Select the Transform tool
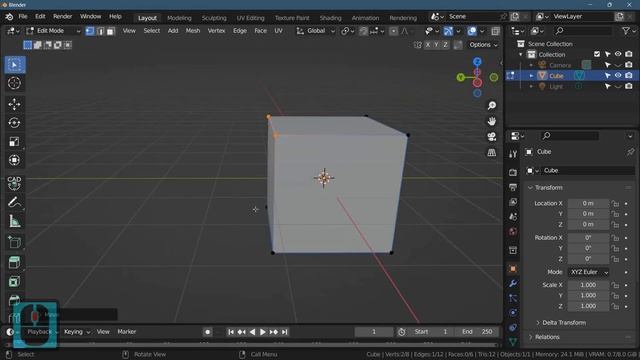Image resolution: width=640 pixels, height=360 pixels. [x=14, y=160]
